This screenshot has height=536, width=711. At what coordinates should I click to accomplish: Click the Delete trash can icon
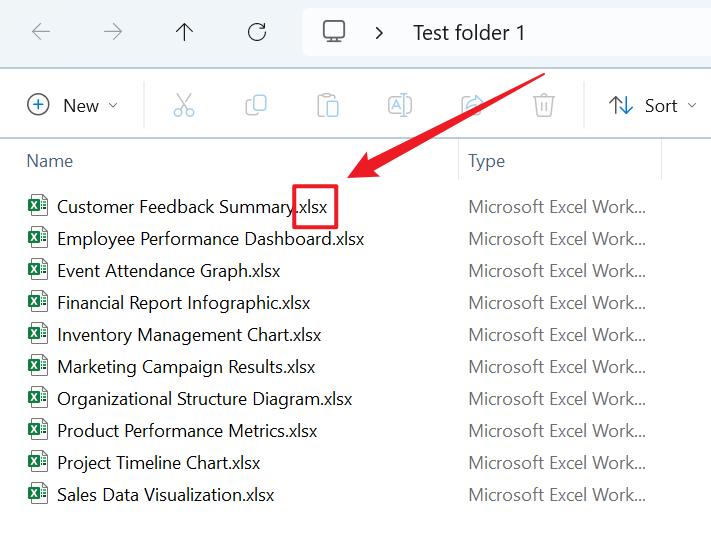pos(543,105)
